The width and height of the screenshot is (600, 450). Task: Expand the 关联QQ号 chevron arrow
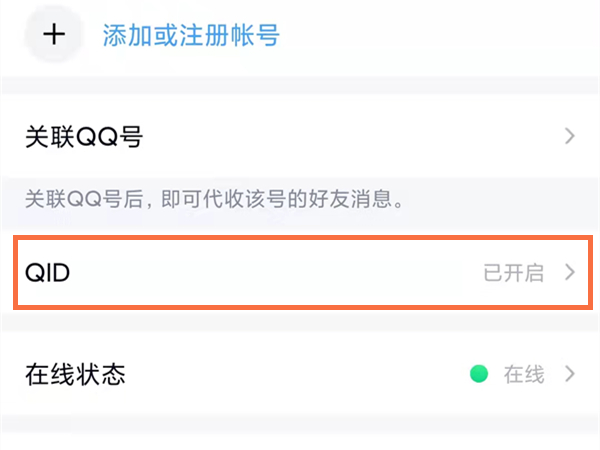pos(570,136)
